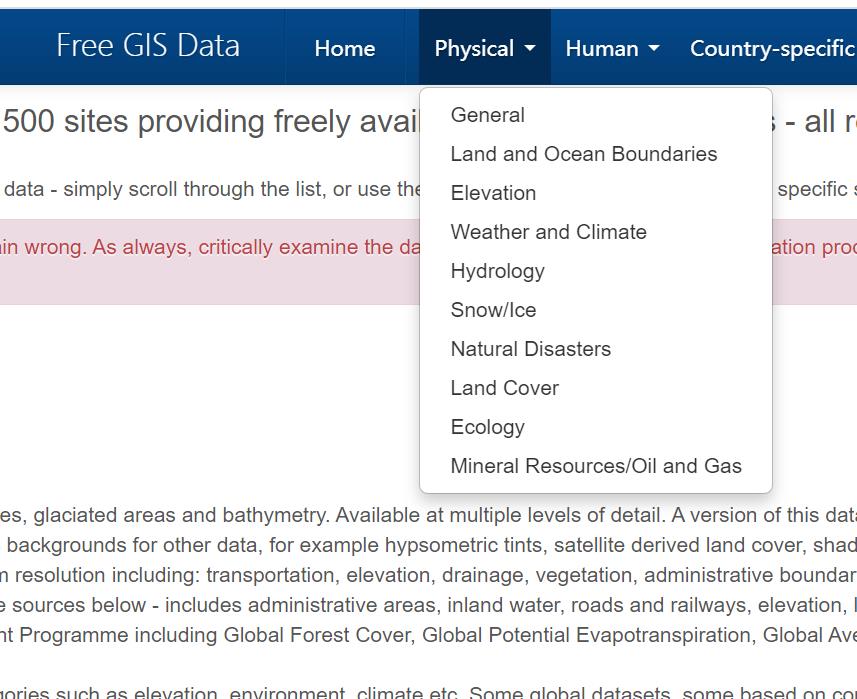Open Weather and Climate category
857x699 pixels.
point(548,232)
